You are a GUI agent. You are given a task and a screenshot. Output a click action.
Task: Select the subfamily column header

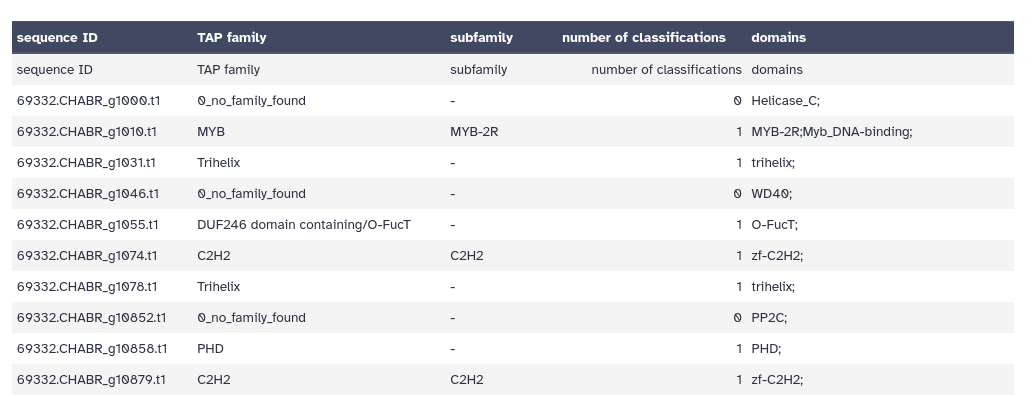[x=481, y=38]
